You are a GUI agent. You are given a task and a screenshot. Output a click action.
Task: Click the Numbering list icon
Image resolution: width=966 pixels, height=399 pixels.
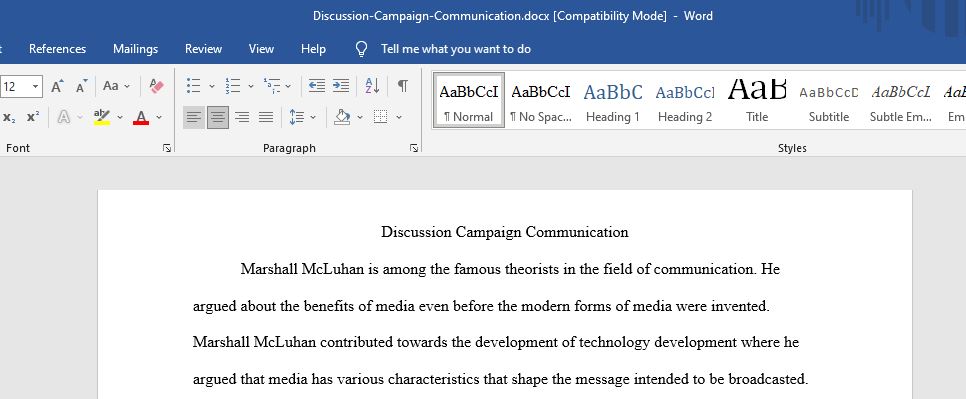(x=233, y=86)
